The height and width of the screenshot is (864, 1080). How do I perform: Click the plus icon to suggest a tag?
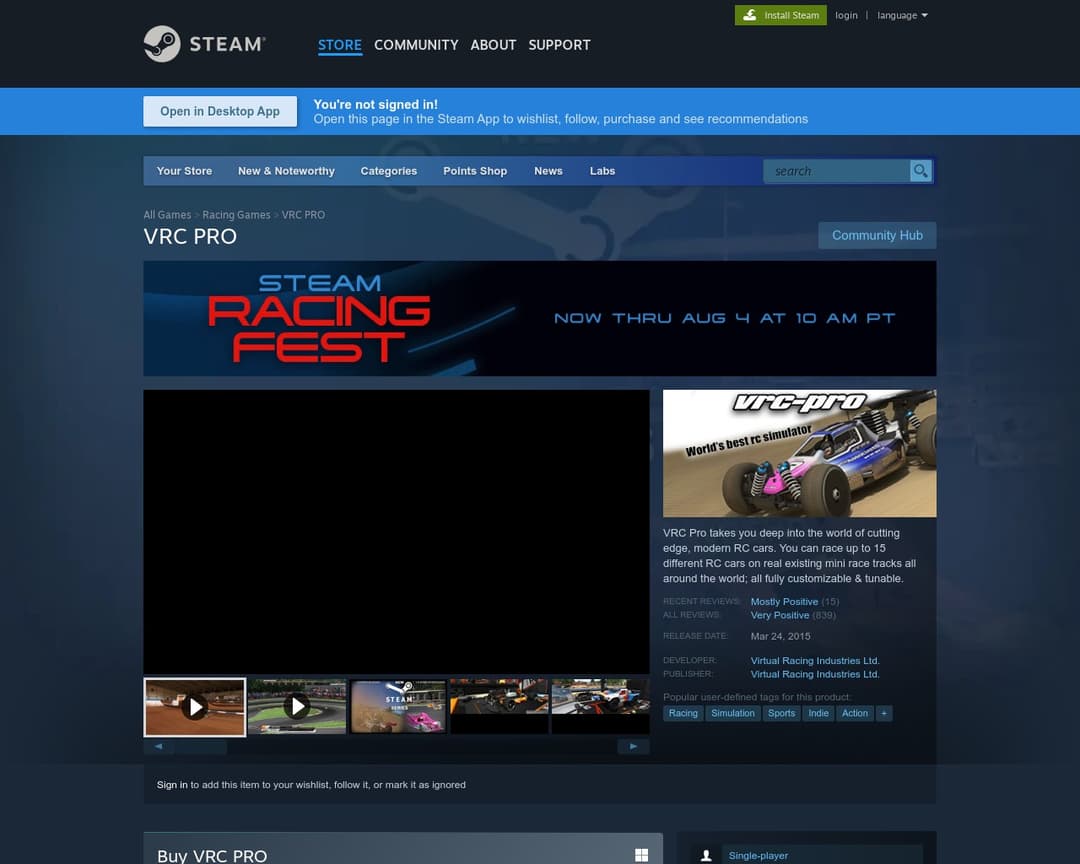coord(881,713)
